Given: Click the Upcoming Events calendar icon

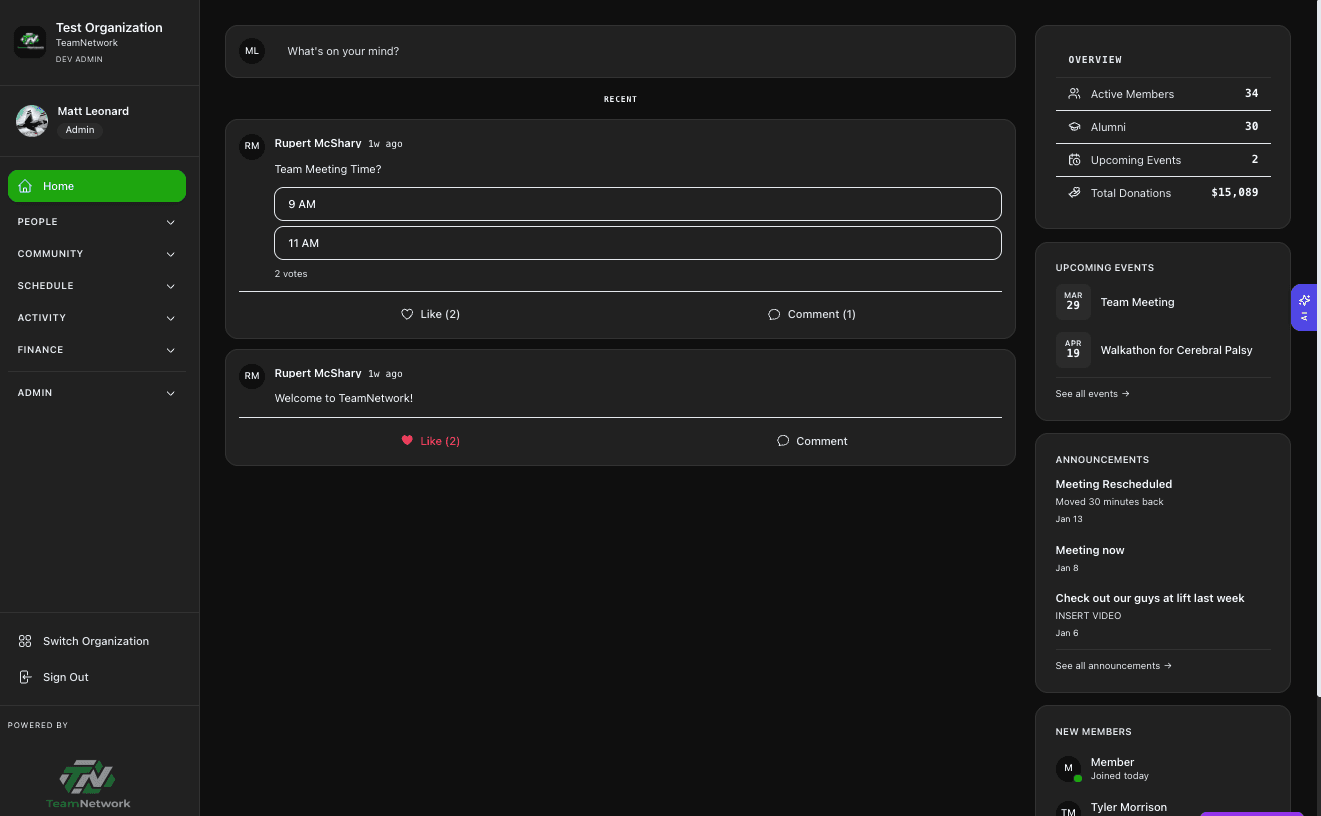Looking at the screenshot, I should pos(1074,160).
